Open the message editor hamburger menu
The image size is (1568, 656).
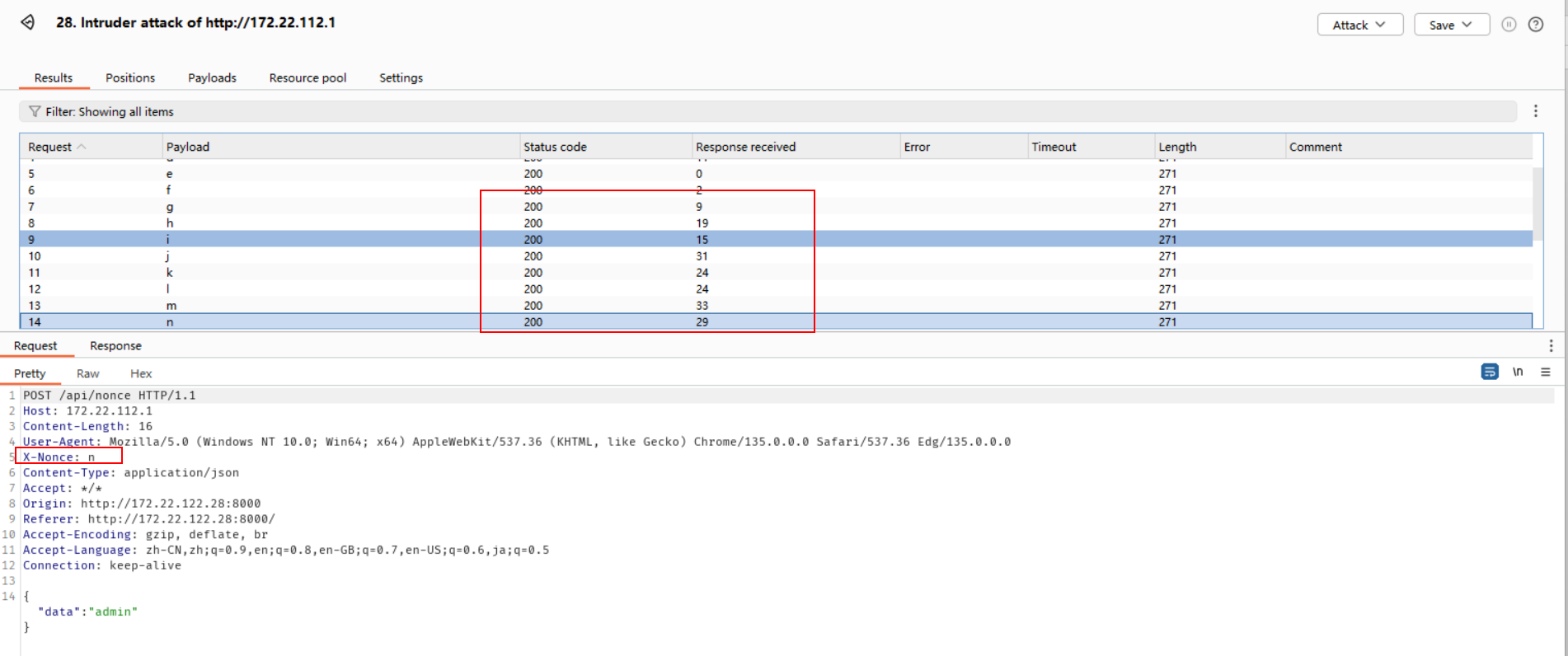tap(1546, 372)
